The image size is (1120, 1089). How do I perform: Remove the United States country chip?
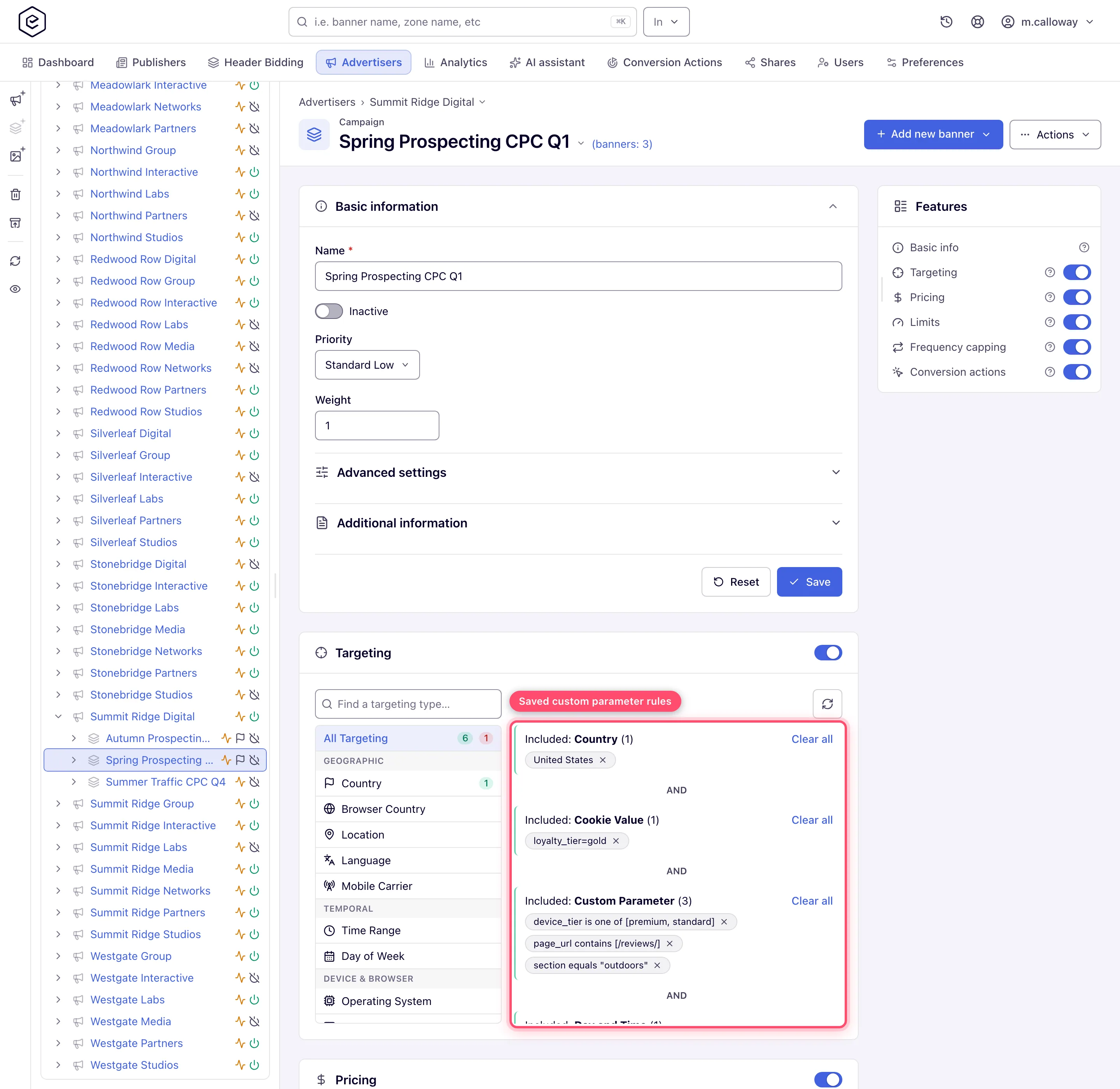(602, 760)
